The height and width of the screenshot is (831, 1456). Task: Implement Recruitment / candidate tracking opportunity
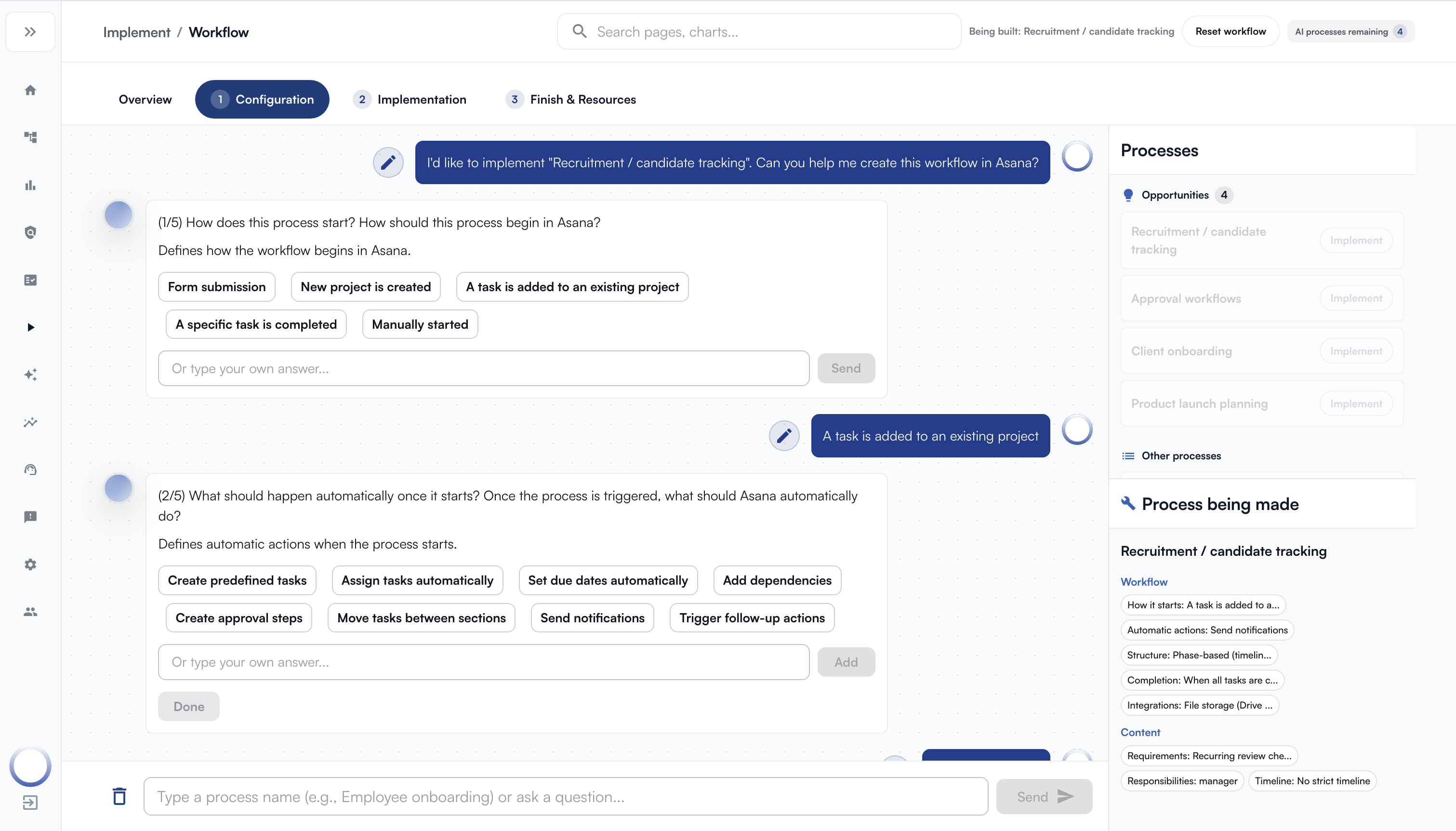pos(1356,240)
